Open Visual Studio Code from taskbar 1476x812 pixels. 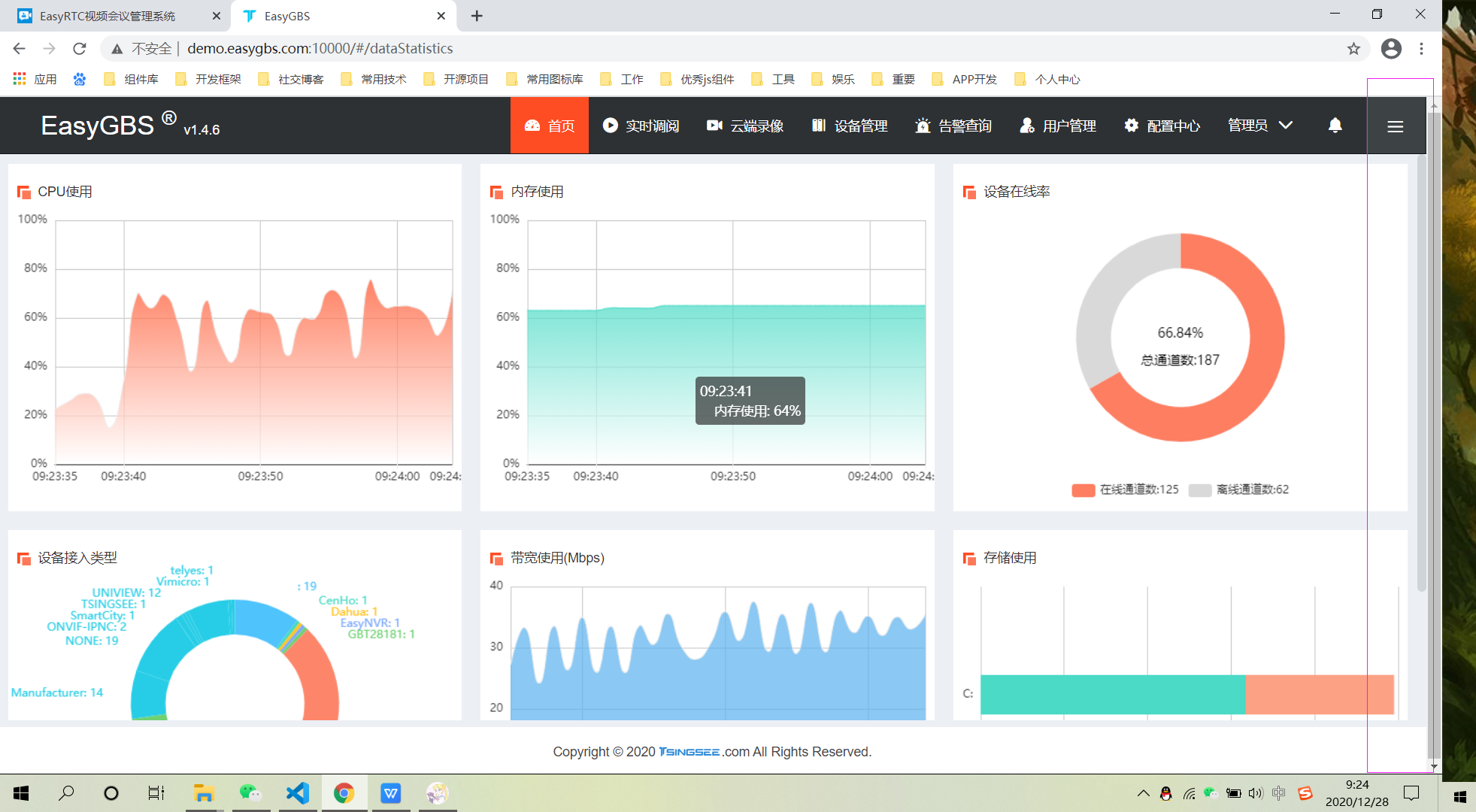tap(298, 793)
